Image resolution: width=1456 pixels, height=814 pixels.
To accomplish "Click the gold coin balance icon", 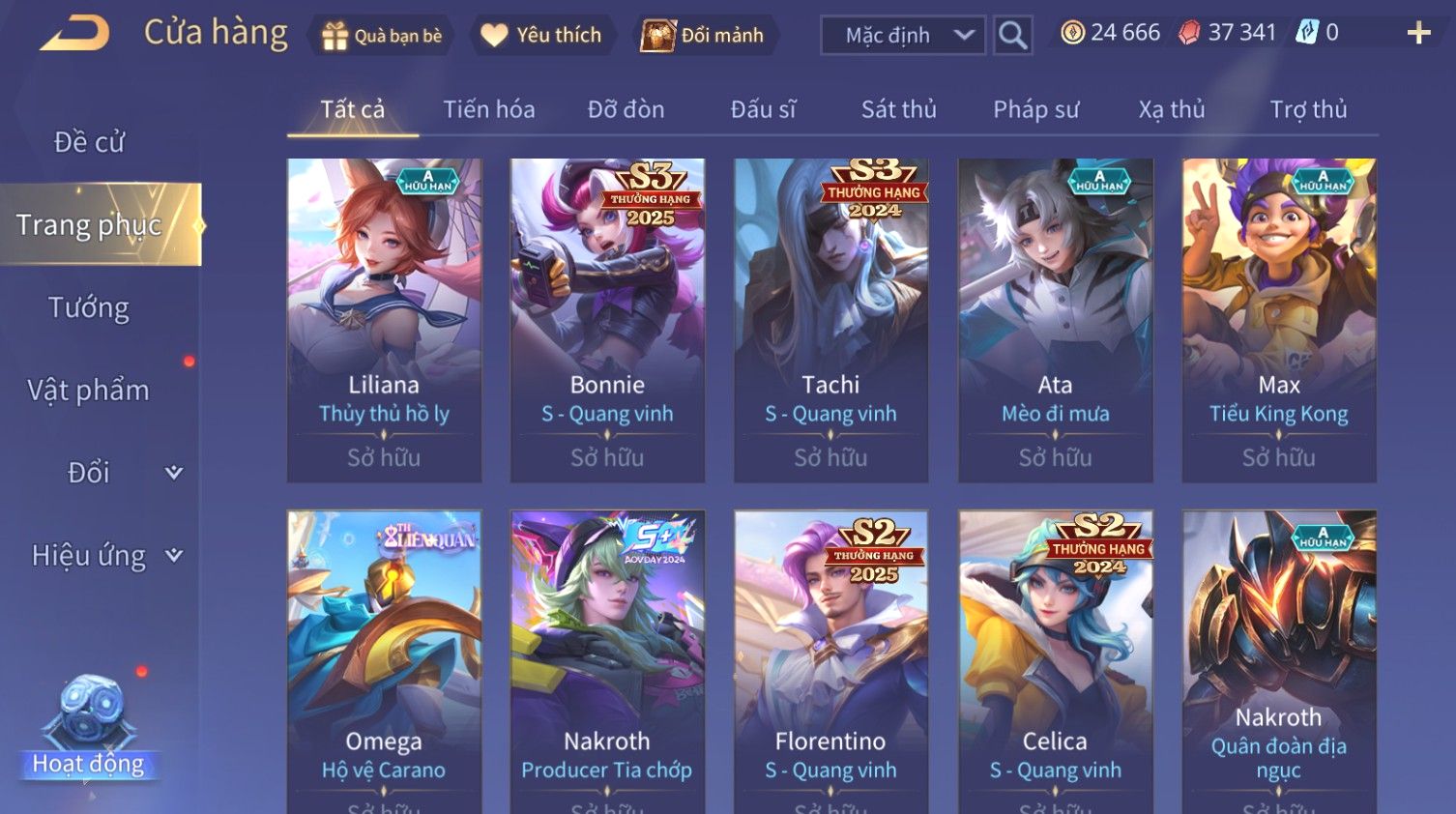I will tap(1072, 33).
